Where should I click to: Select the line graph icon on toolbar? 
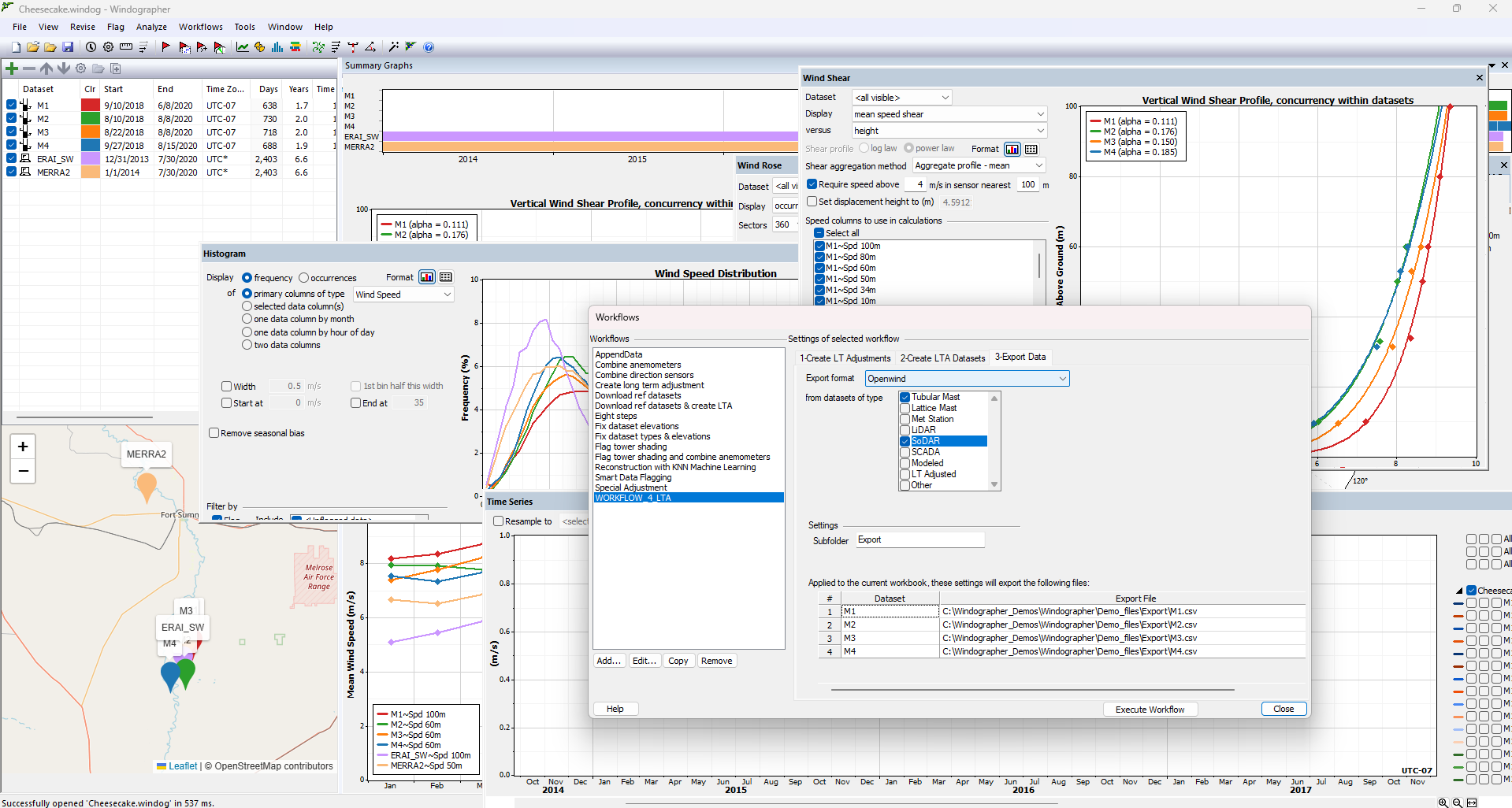tap(243, 47)
